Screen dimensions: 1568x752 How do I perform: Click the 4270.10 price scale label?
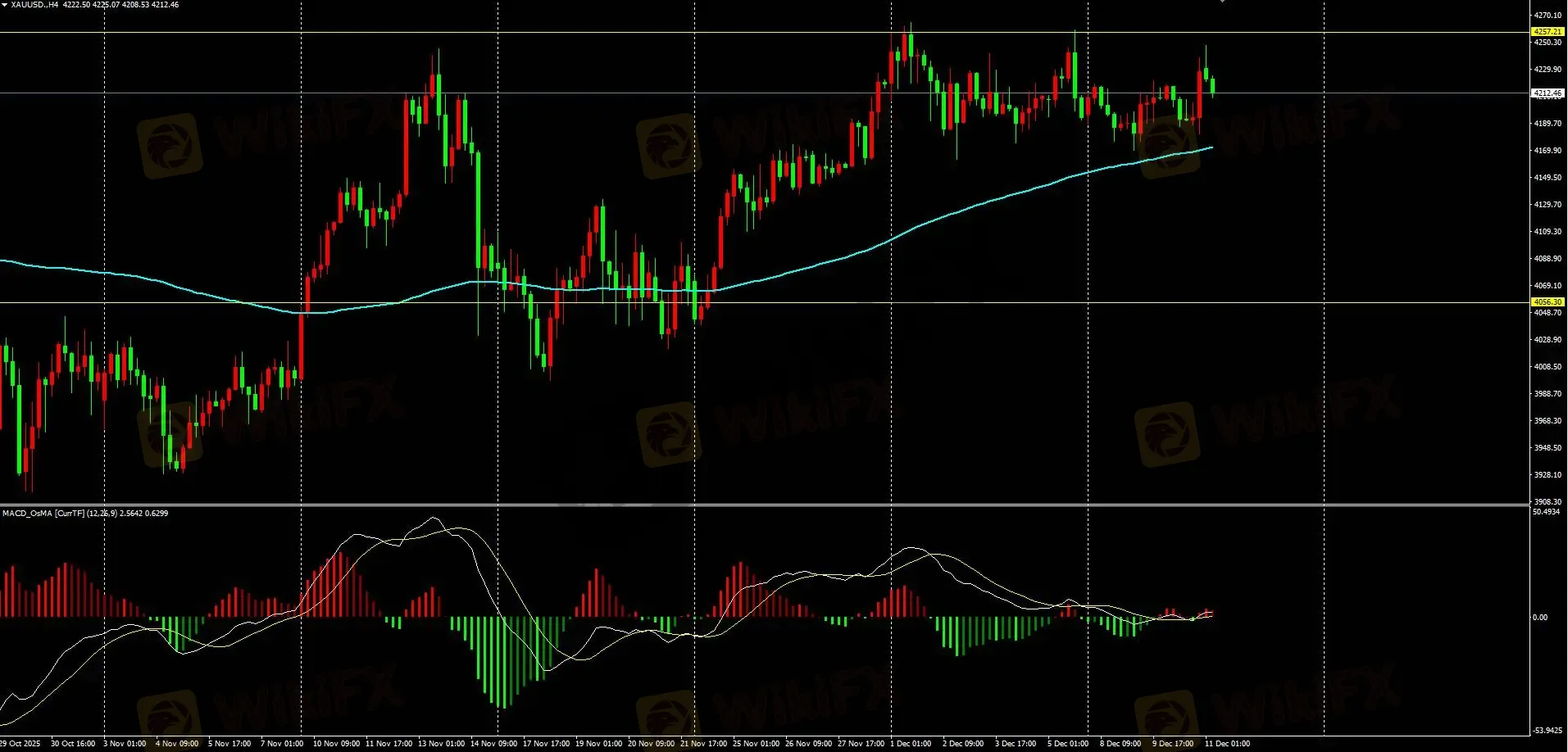coord(1548,16)
